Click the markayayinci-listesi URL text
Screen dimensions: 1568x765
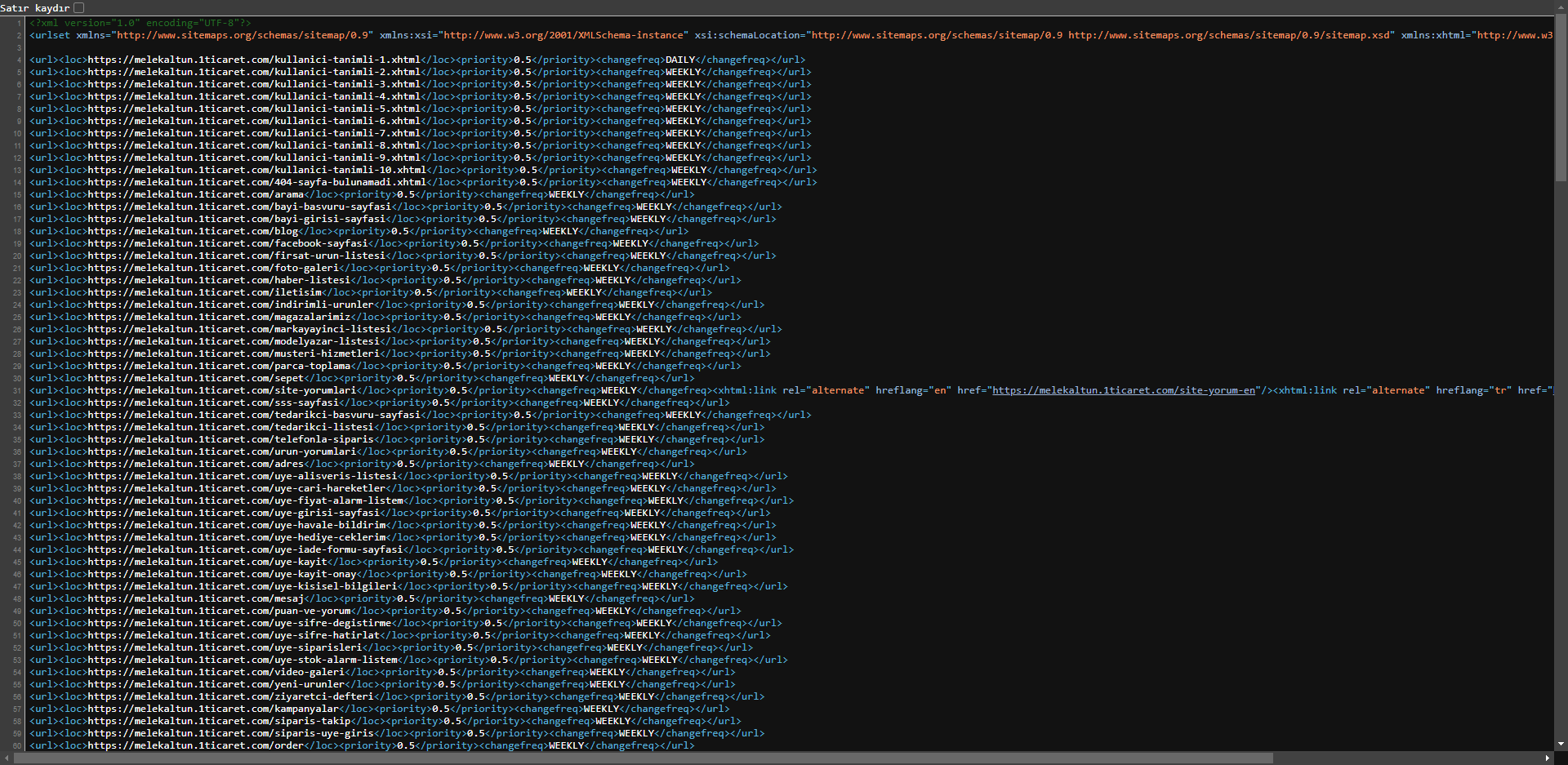[x=239, y=329]
